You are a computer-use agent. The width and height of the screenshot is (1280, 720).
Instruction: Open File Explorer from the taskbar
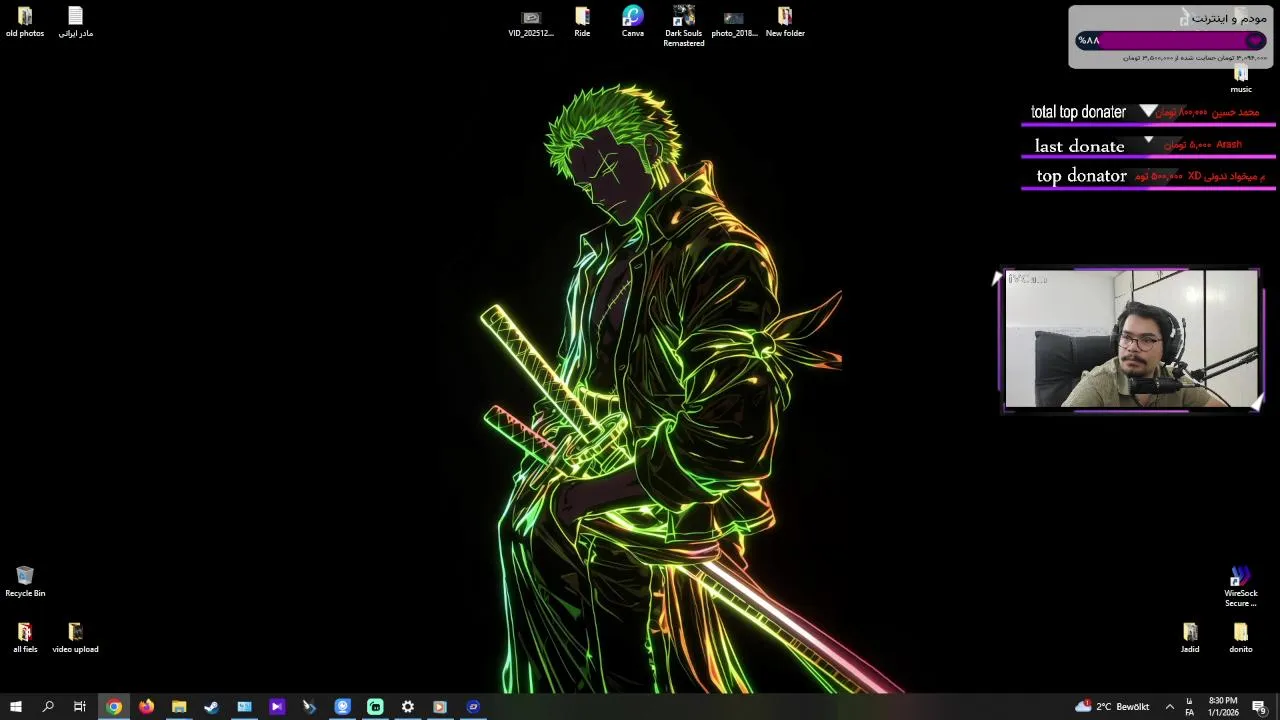pyautogui.click(x=179, y=707)
